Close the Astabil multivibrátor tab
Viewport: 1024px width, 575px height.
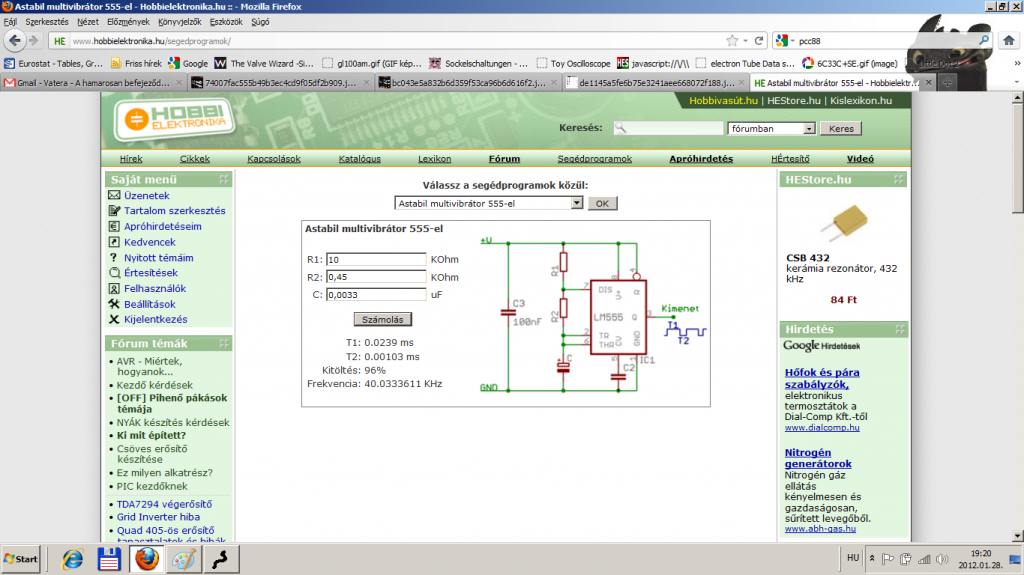[928, 82]
